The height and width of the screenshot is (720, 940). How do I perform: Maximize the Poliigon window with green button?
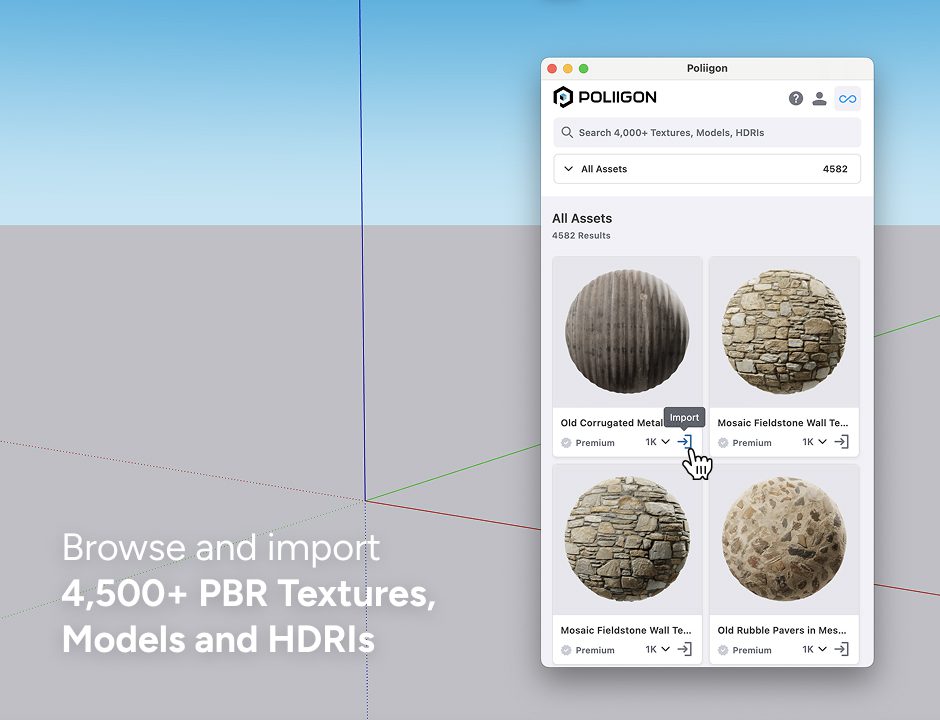[x=583, y=68]
